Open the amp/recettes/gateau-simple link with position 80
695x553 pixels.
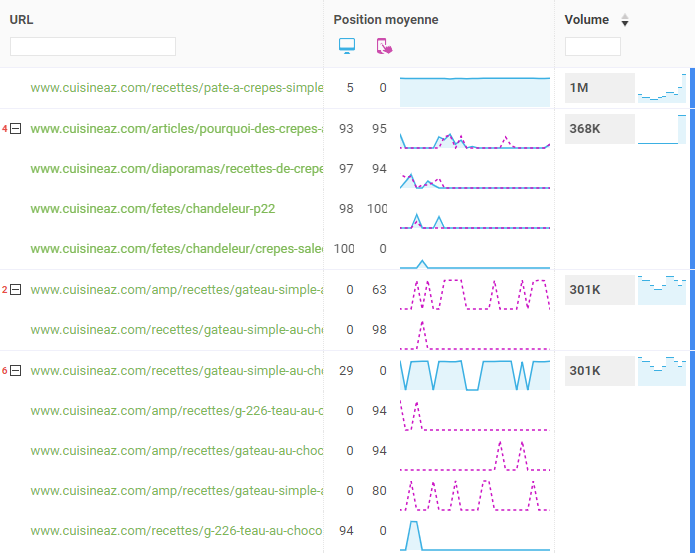[177, 491]
